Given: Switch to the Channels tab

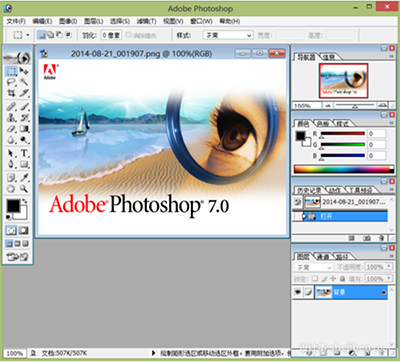Looking at the screenshot, I should click(x=323, y=257).
